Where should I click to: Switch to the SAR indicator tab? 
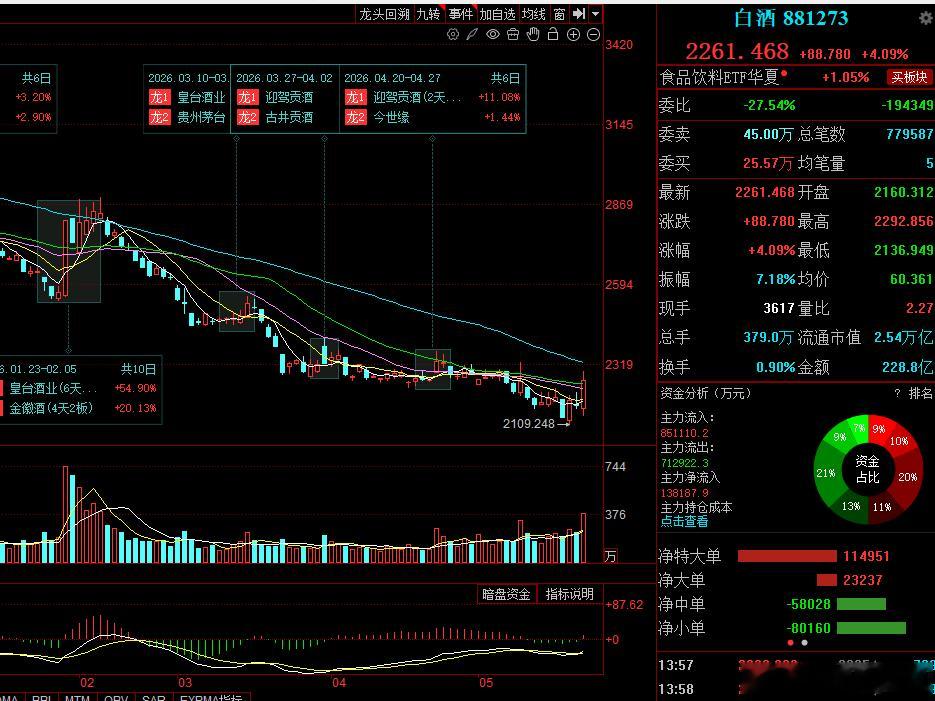(x=154, y=697)
